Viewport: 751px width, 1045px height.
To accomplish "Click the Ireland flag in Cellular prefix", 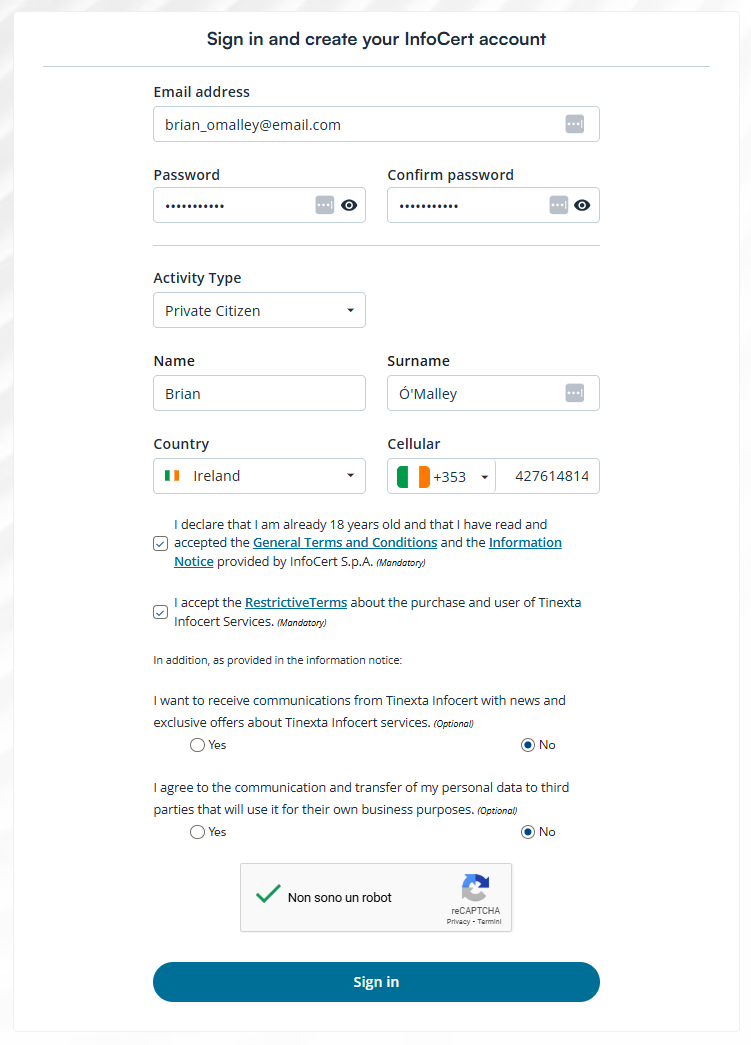I will tap(413, 477).
